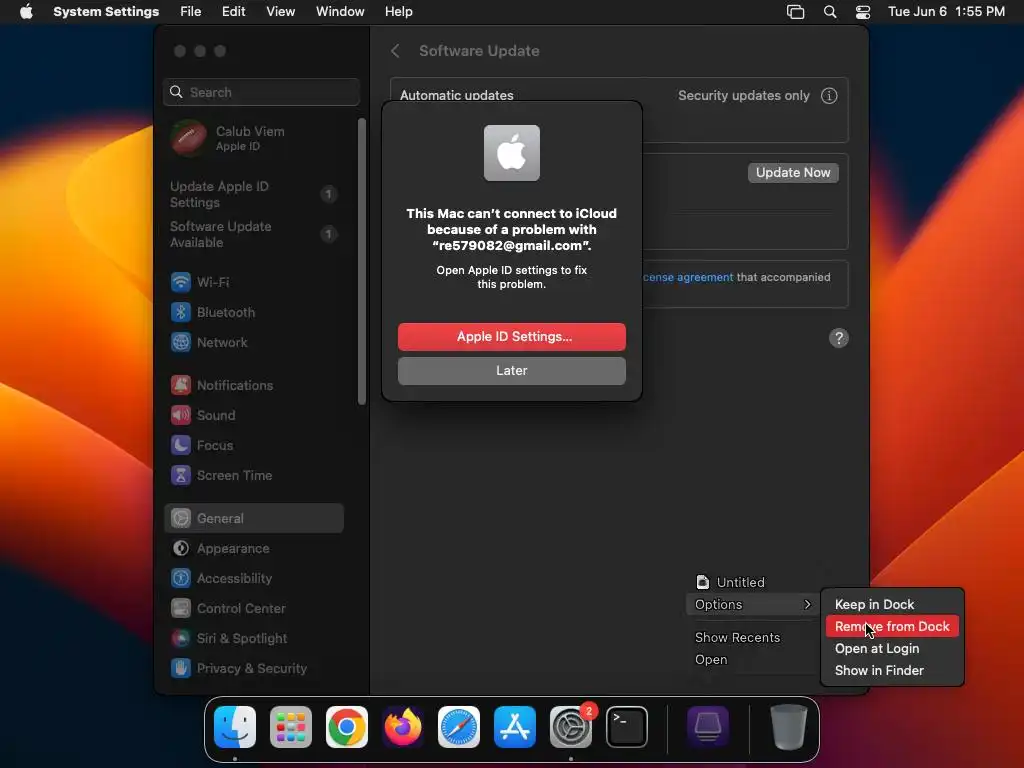Select Untitled window in Dock menu

pyautogui.click(x=752, y=583)
